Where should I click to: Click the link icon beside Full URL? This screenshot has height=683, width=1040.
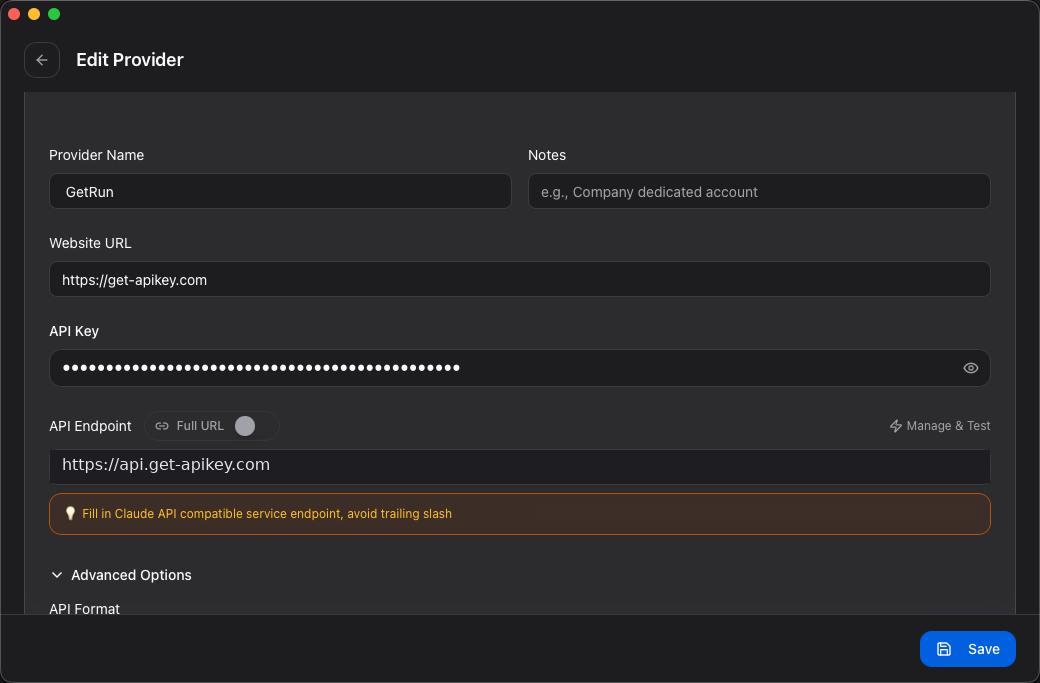pos(162,426)
